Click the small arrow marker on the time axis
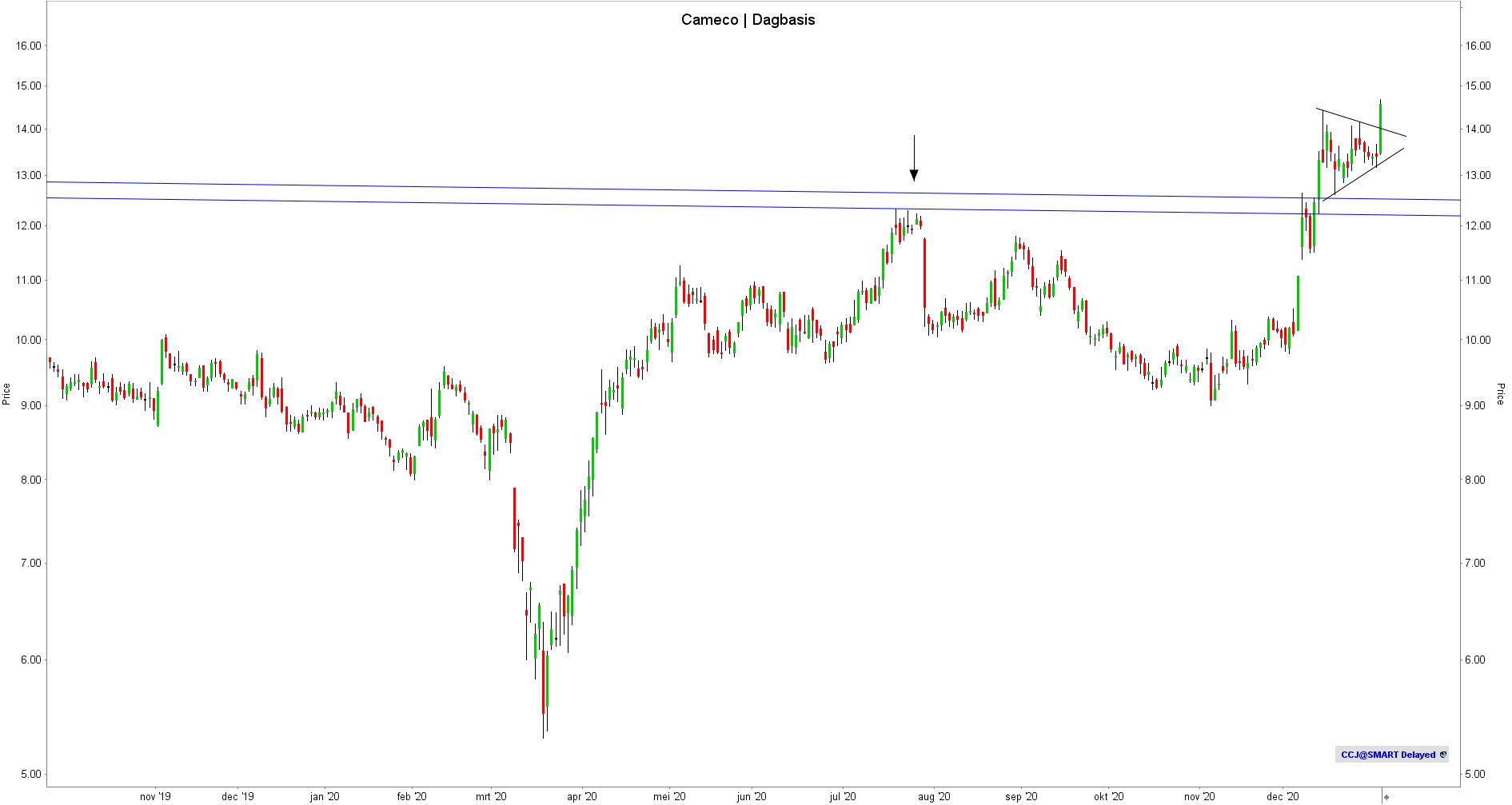Viewport: 1512px width, 805px height. 1386,797
